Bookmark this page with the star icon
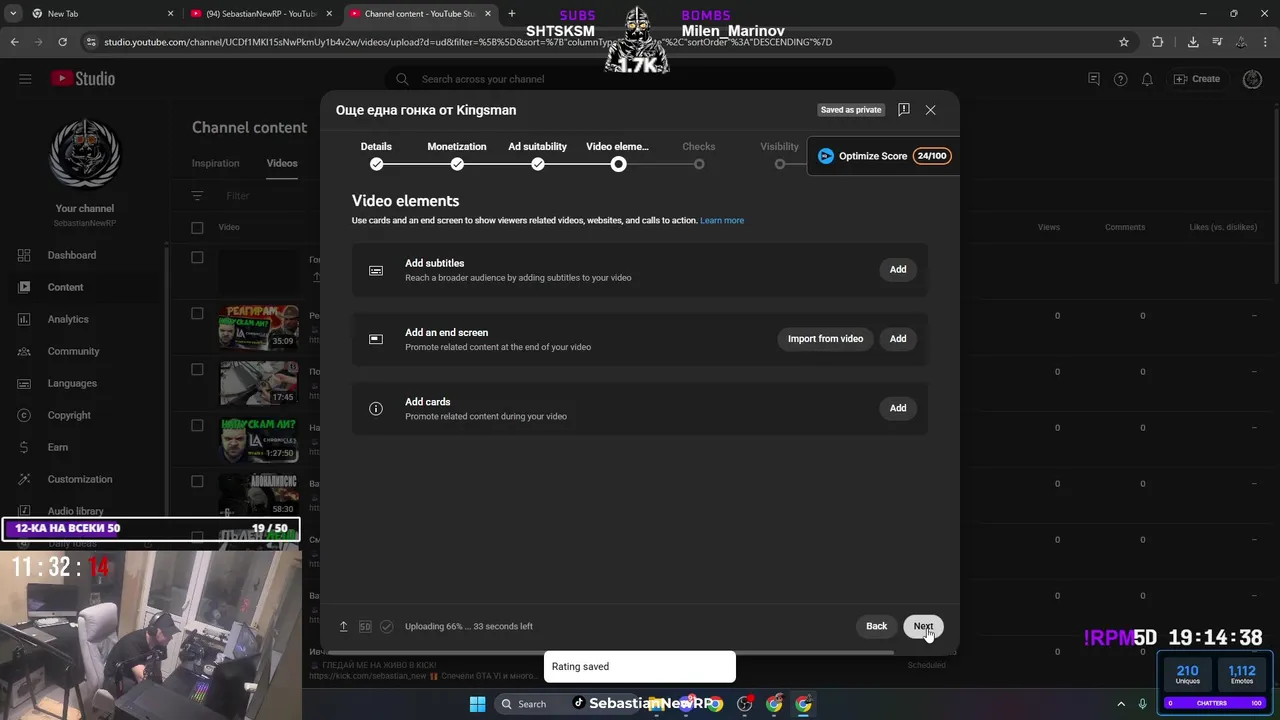The height and width of the screenshot is (720, 1280). coord(1124,42)
